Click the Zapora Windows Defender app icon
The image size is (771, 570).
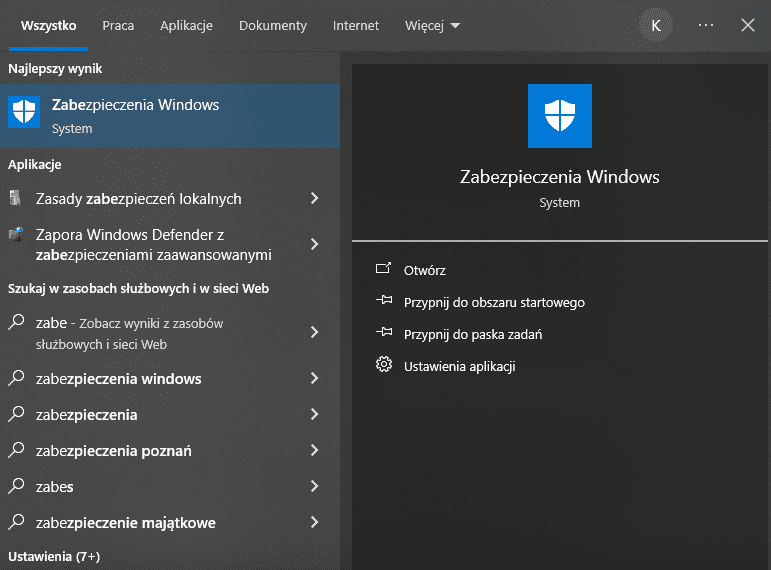tap(16, 234)
